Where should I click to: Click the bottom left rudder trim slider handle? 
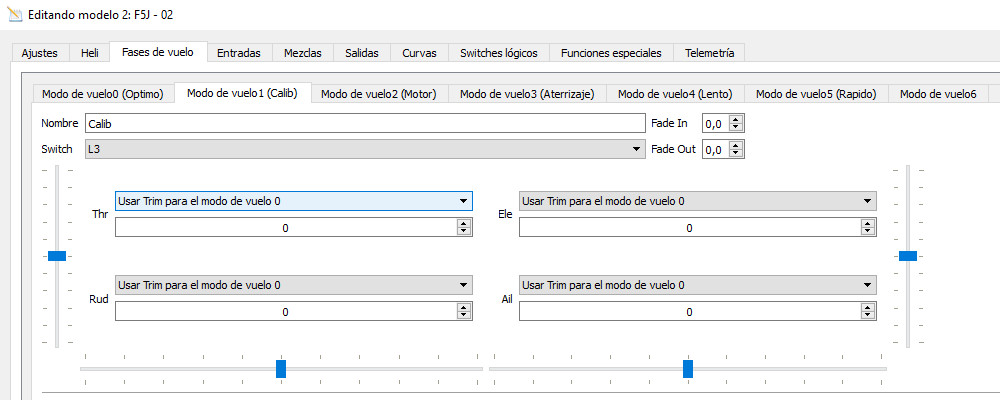tap(281, 369)
